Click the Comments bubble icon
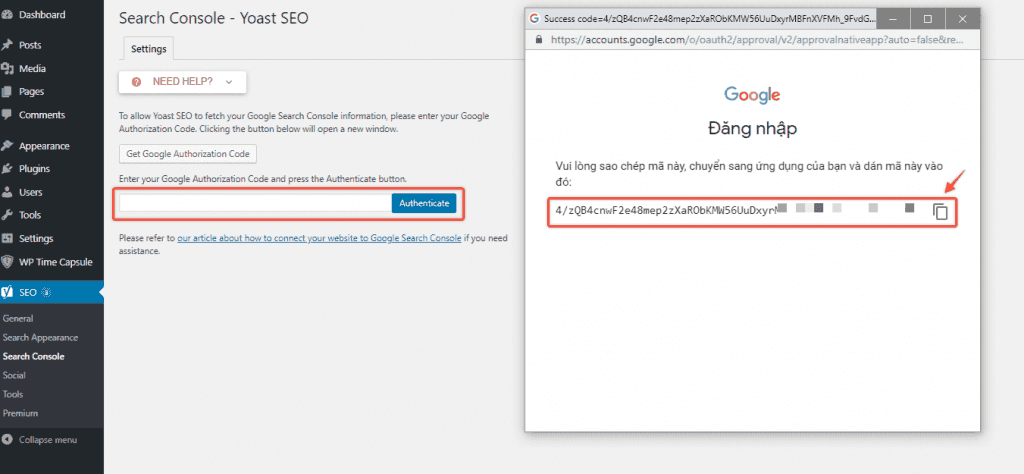This screenshot has width=1024, height=474. click(7, 114)
